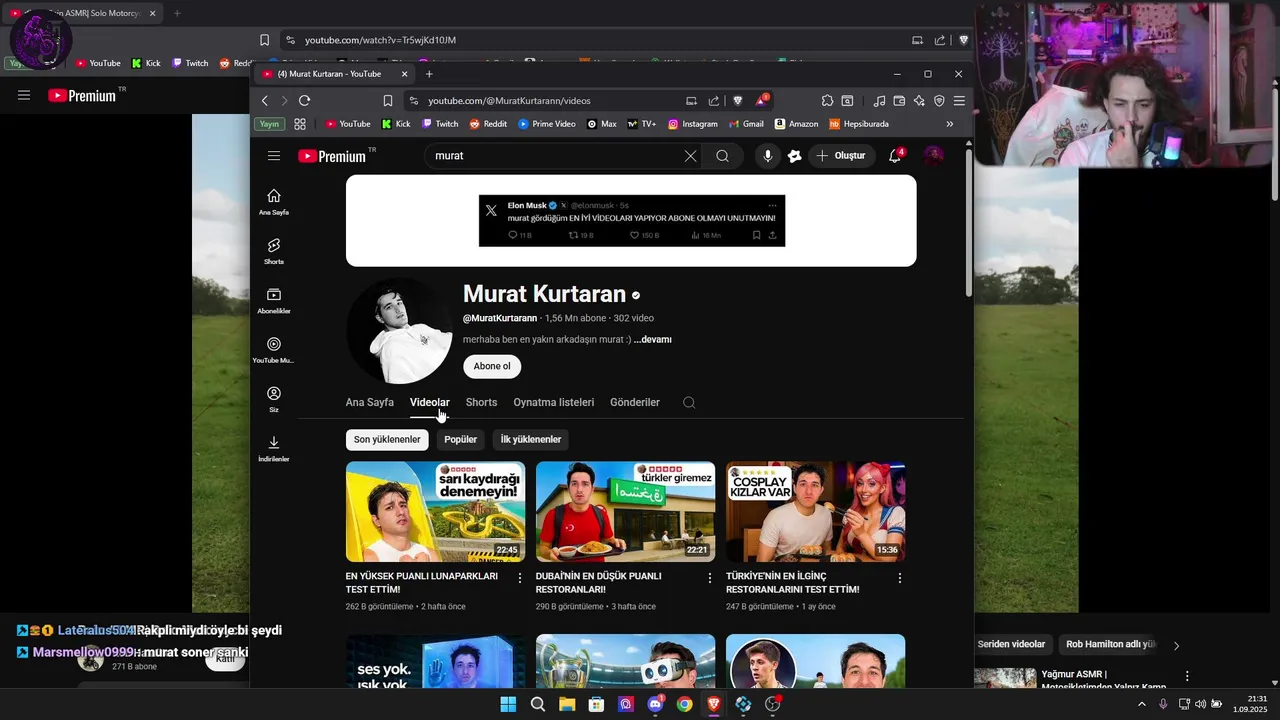Select 'Popüler' filter chip
The image size is (1280, 720).
[461, 440]
